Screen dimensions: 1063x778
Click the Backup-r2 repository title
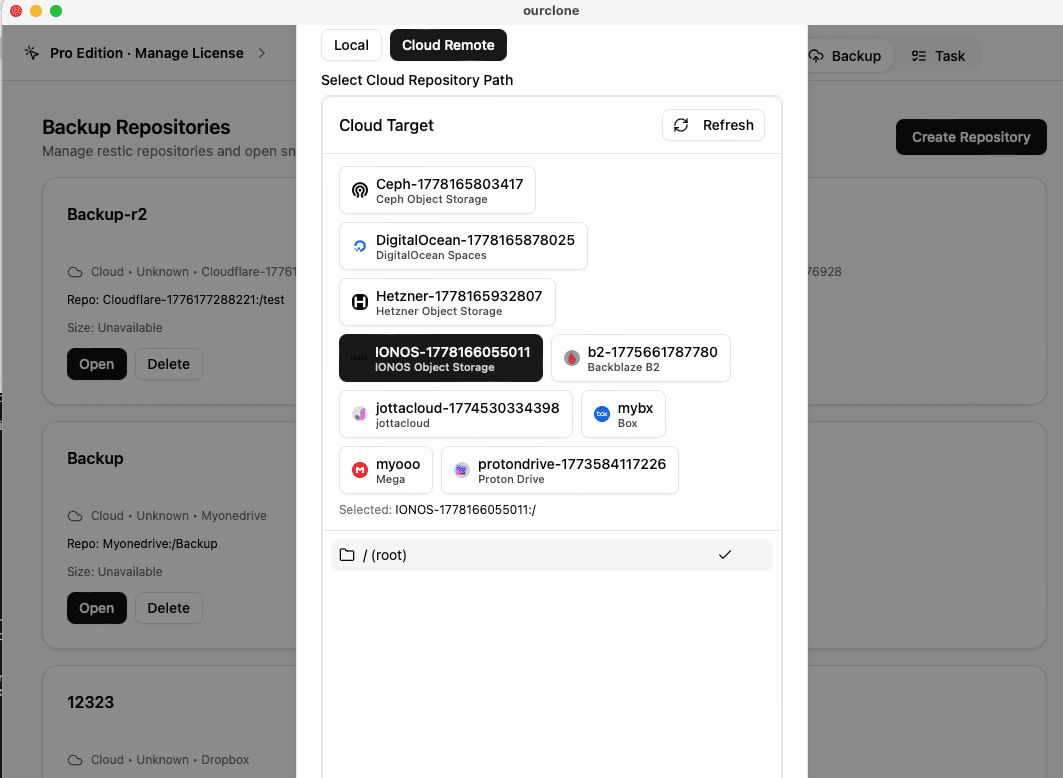[x=107, y=214]
